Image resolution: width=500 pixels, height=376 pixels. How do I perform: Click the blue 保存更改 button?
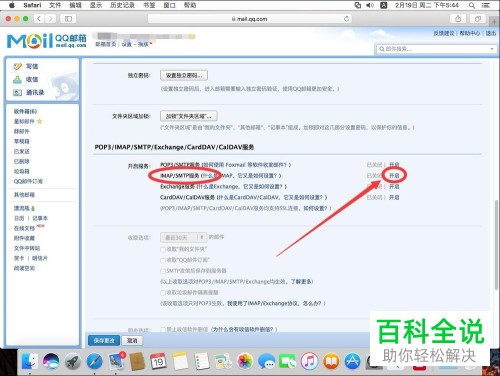[104, 340]
